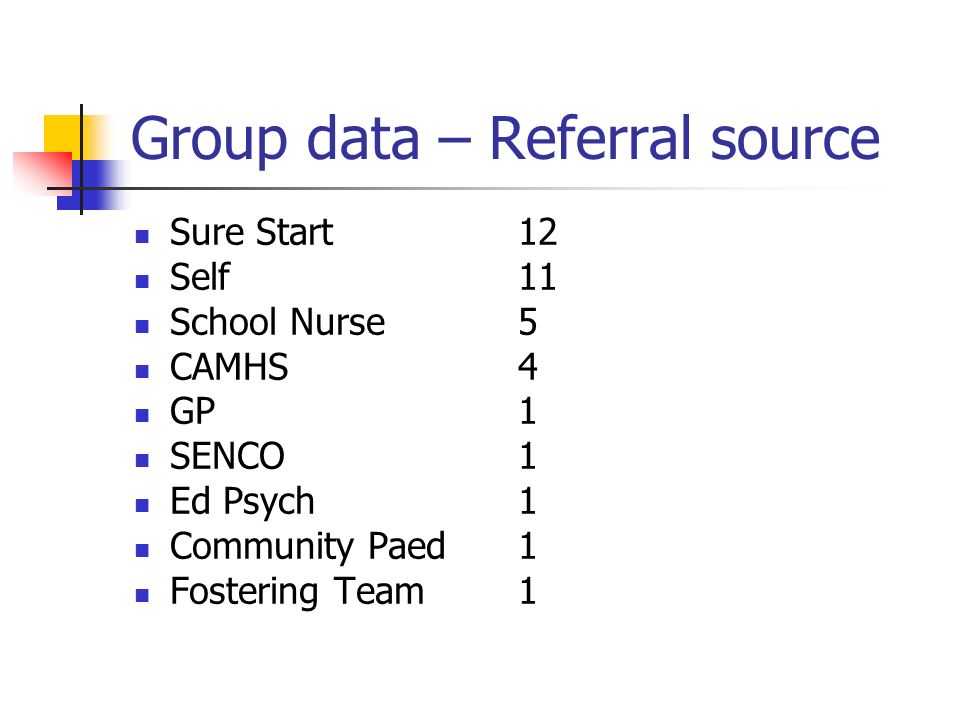Click the slide title 'Group data – Referral source'
Image resolution: width=960 pixels, height=720 pixels.
point(505,140)
